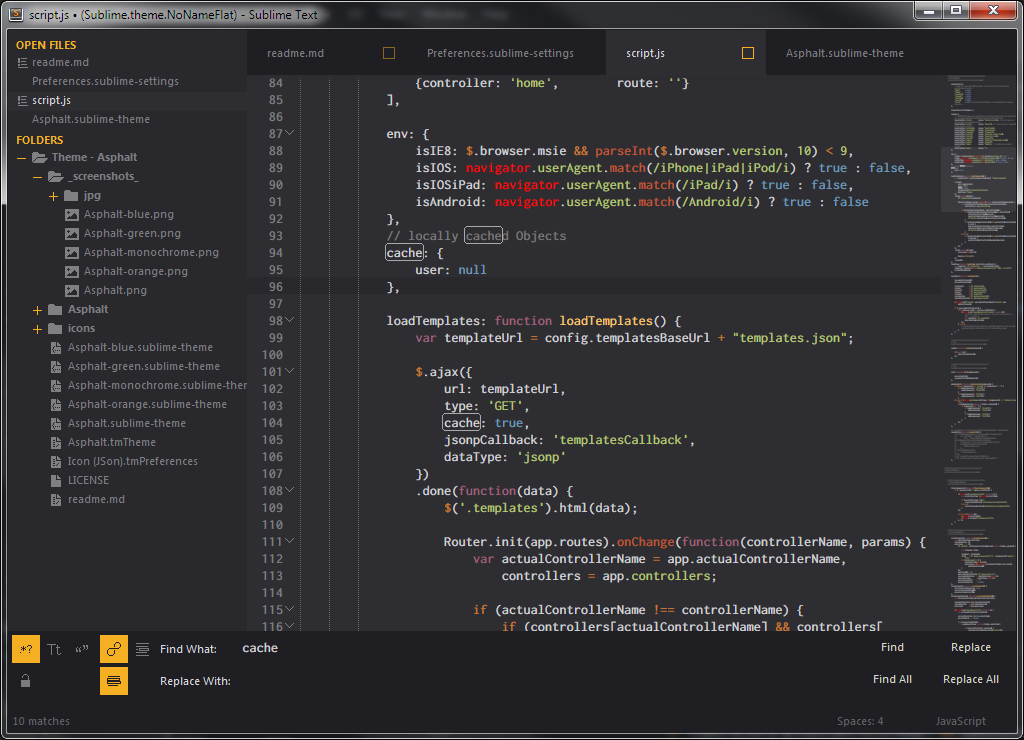Fold code at line 87 arrow
This screenshot has height=740, width=1024.
(x=290, y=133)
